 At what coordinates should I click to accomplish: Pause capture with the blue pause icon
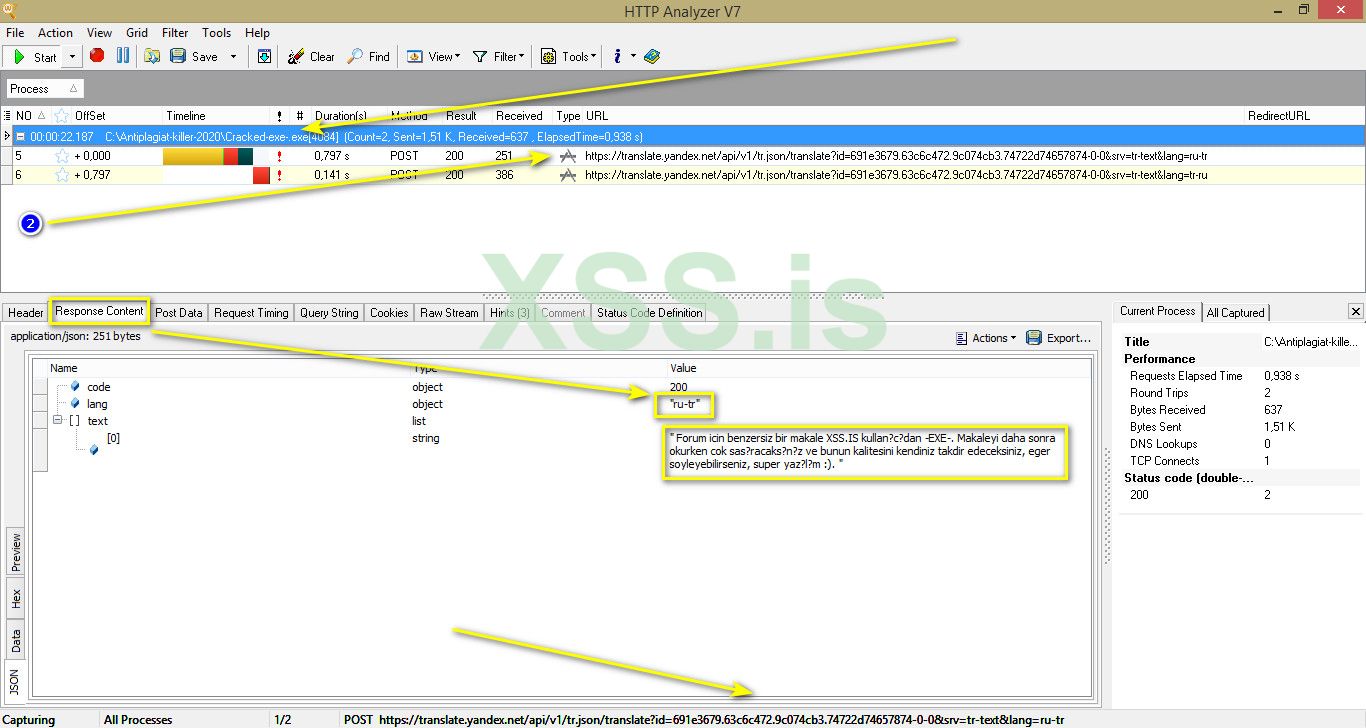coord(123,56)
